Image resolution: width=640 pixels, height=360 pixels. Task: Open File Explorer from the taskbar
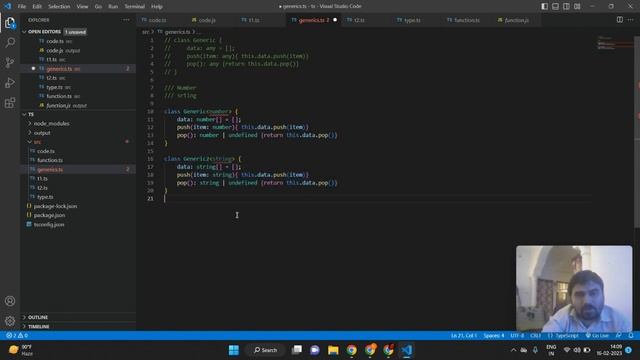point(333,350)
